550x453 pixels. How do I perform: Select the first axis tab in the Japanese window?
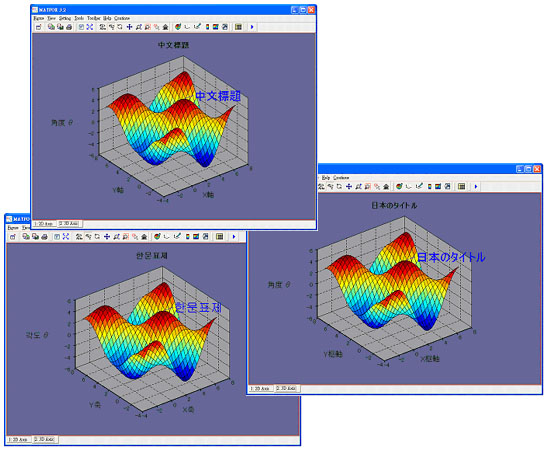260,388
